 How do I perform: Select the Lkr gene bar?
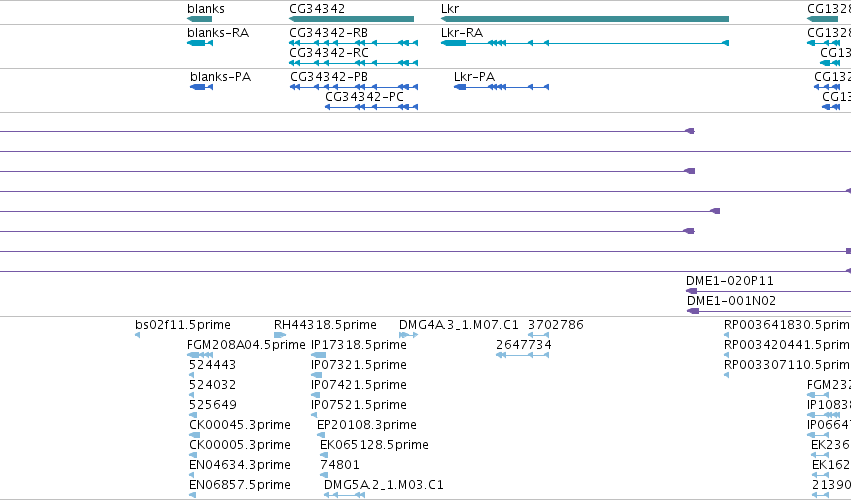pos(585,19)
